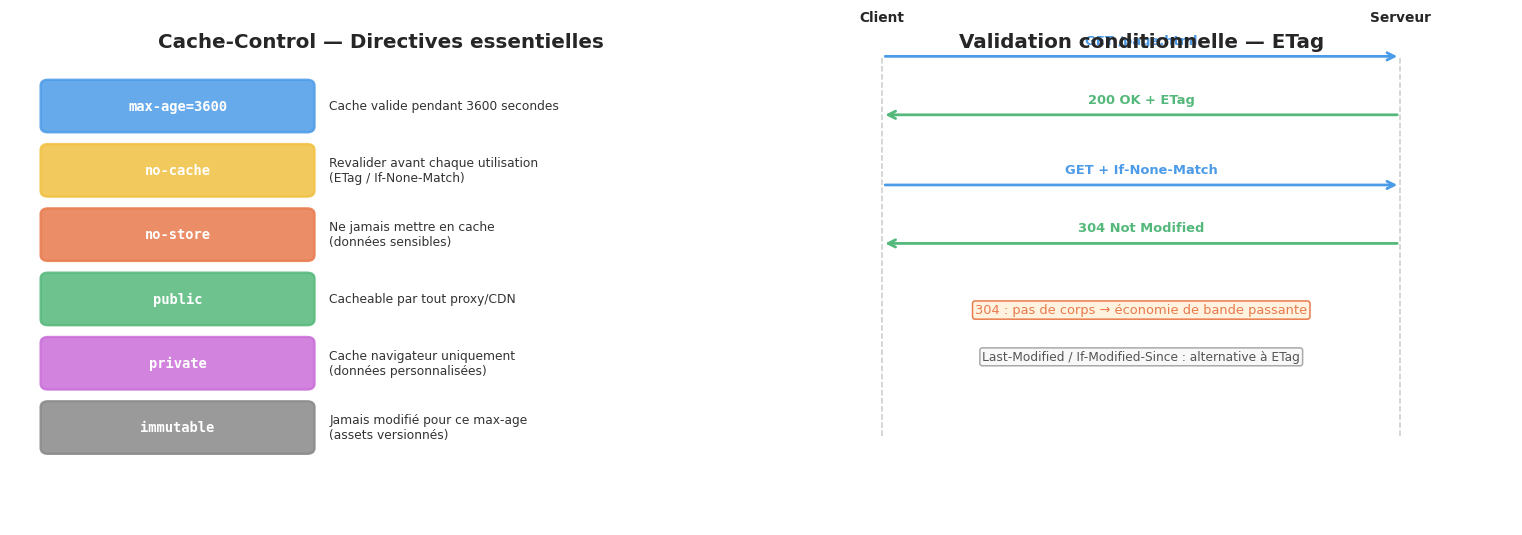Click the orange "304 : pas de corps" note
1522x535 pixels.
click(x=1141, y=310)
